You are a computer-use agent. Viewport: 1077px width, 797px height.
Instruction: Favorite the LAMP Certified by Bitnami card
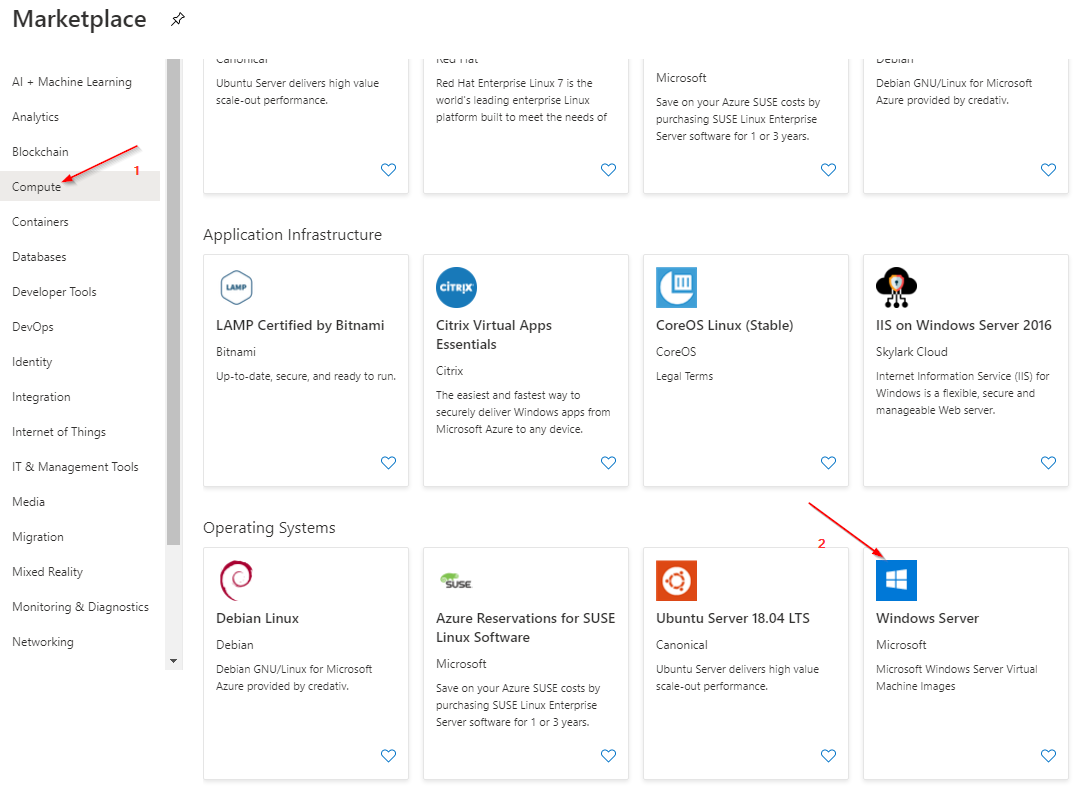389,462
